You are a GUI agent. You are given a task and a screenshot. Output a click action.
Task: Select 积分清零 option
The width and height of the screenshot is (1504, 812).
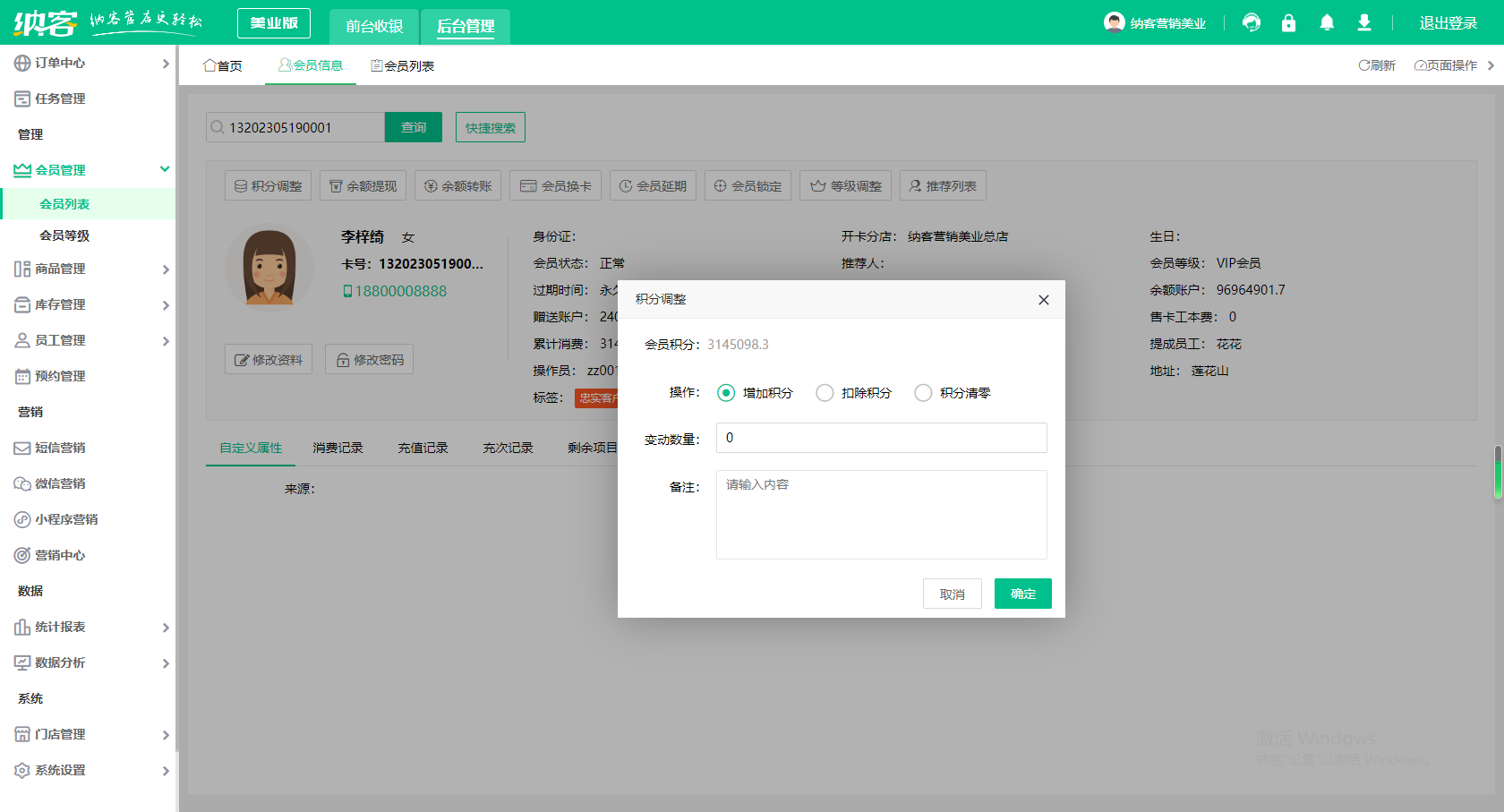point(923,392)
